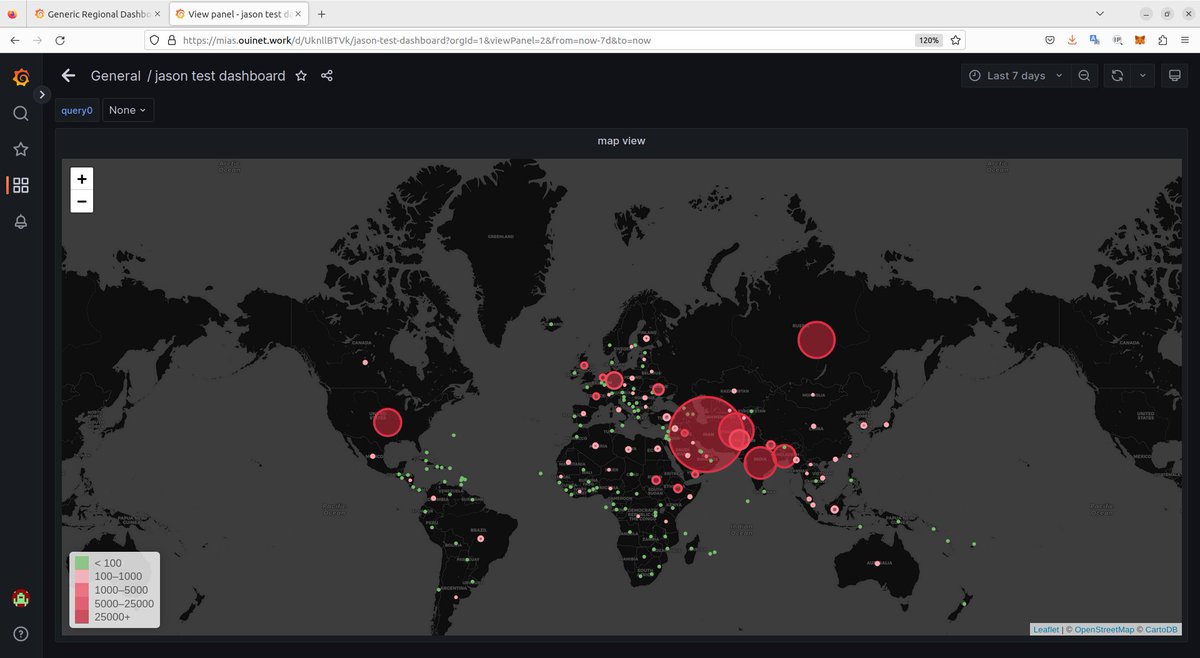Image resolution: width=1200 pixels, height=658 pixels.
Task: Open the refresh interval dropdown arrow
Action: [x=1143, y=76]
